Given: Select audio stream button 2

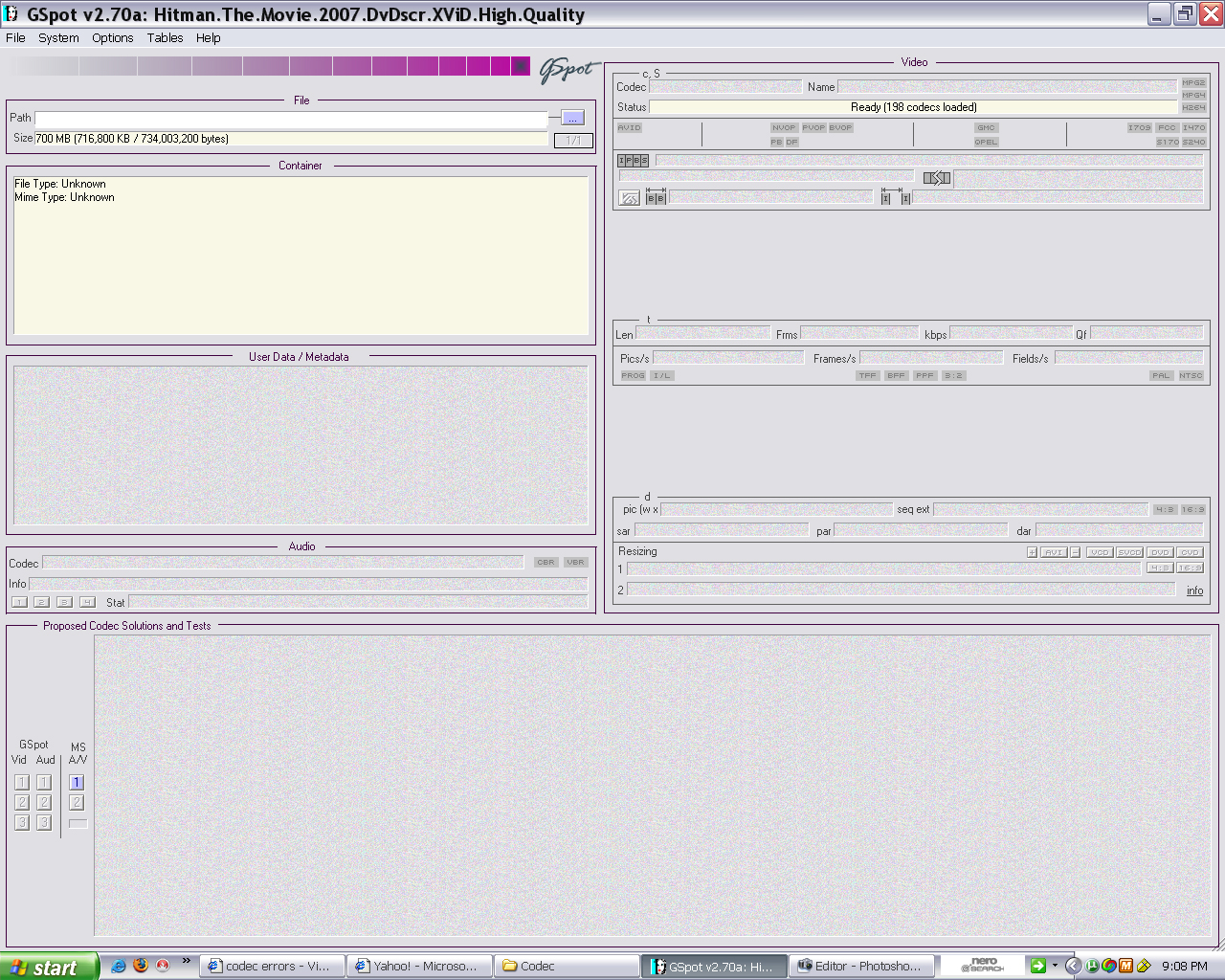Looking at the screenshot, I should point(41,602).
